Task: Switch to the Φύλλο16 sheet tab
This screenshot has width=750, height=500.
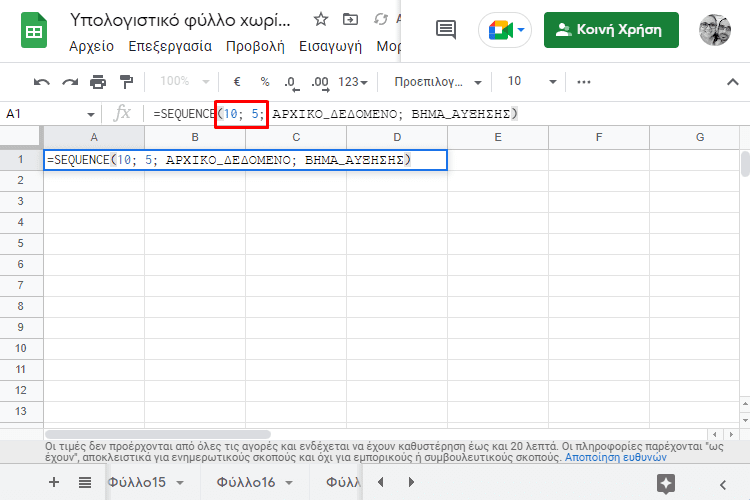Action: pyautogui.click(x=246, y=482)
